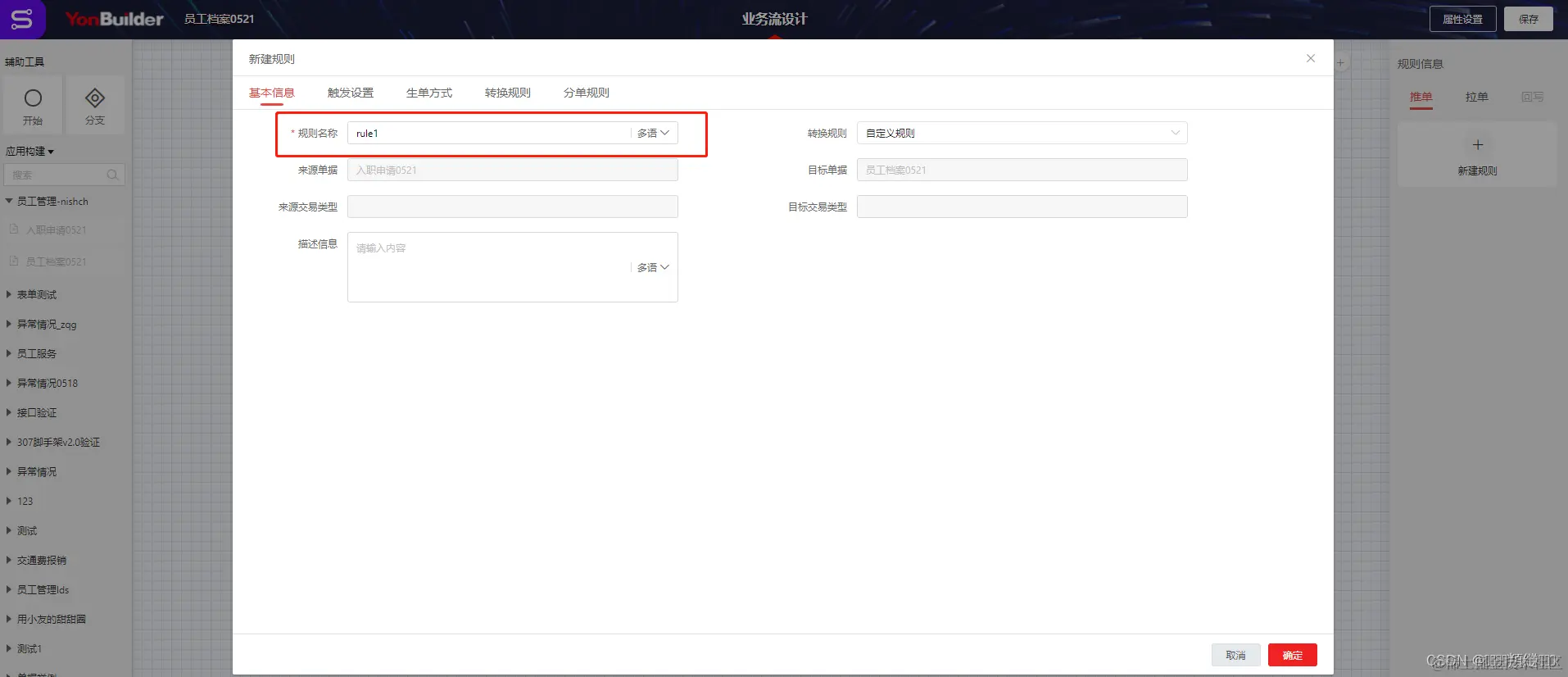Click the sidebar 搜索 search box

click(64, 175)
